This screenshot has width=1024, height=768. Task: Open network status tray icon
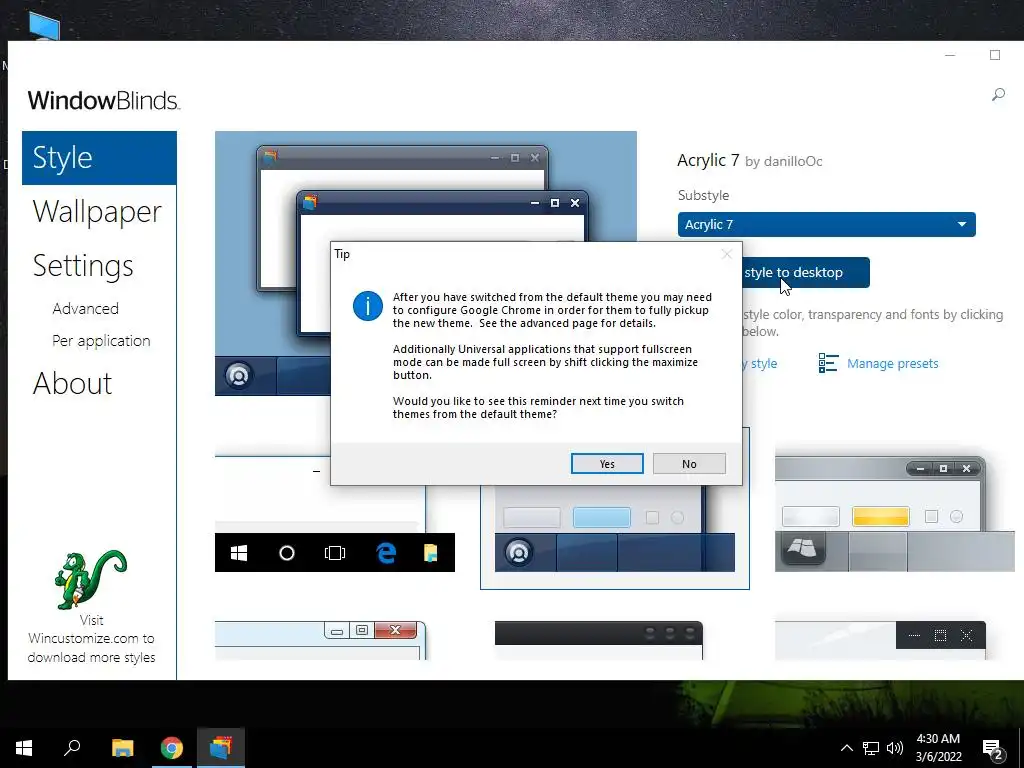[x=871, y=748]
